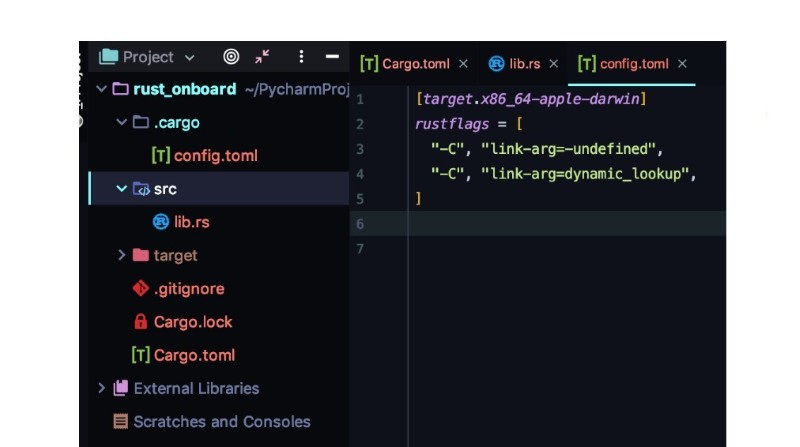The image size is (800, 447).
Task: Click the lock icon beside Cargo.lock
Action: 140,322
